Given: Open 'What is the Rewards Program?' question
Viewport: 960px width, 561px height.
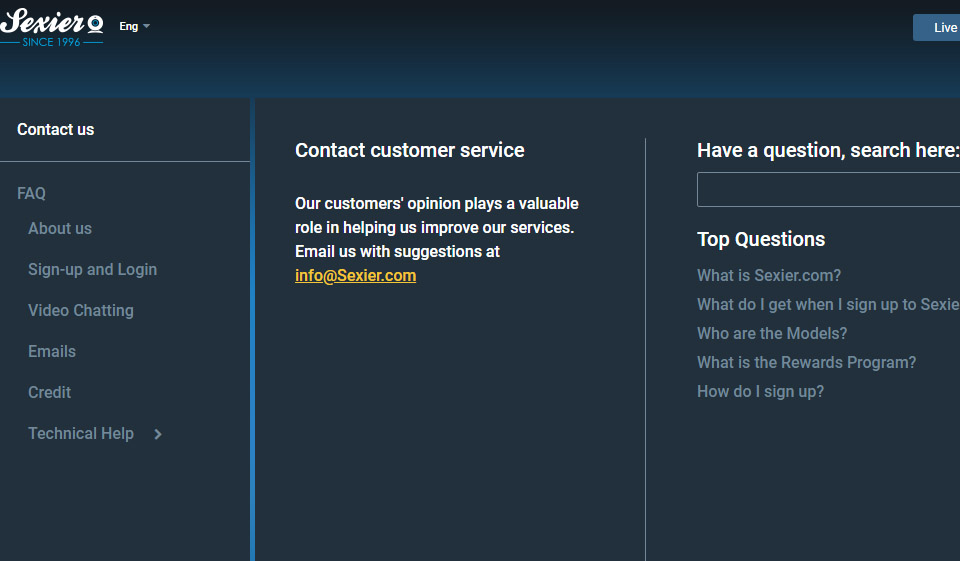Looking at the screenshot, I should coord(806,362).
